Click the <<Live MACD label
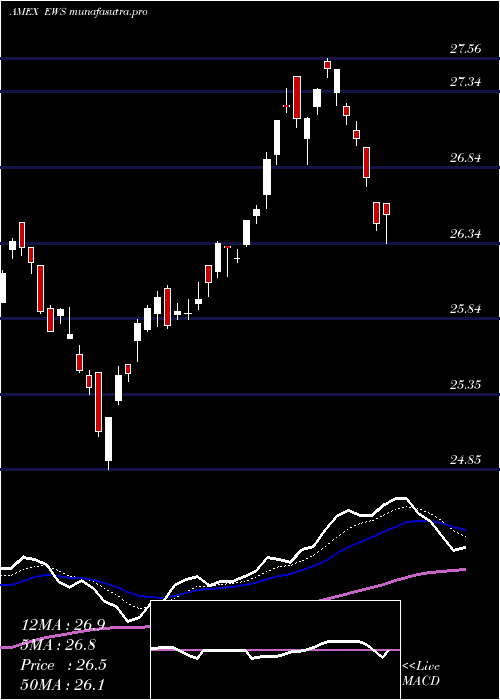Screen dimensions: 500x700 point(421,674)
